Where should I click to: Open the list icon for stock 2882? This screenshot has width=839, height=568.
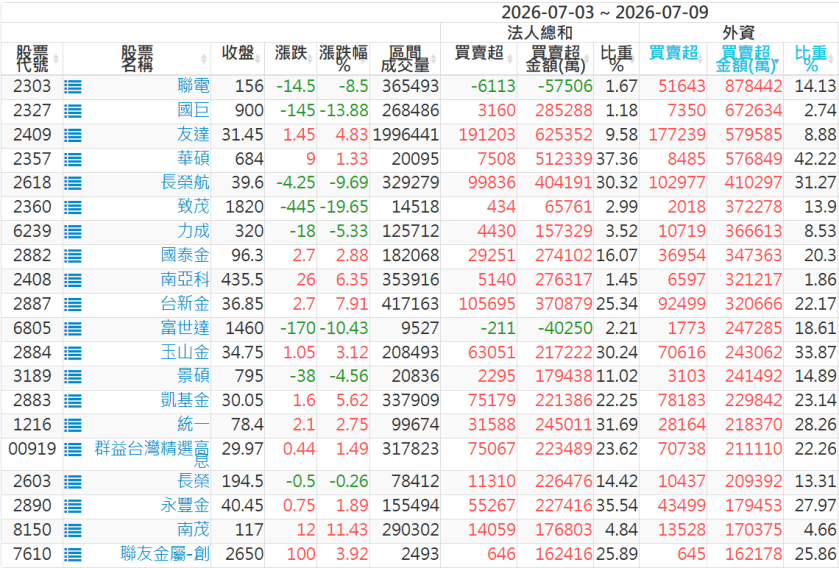click(73, 256)
